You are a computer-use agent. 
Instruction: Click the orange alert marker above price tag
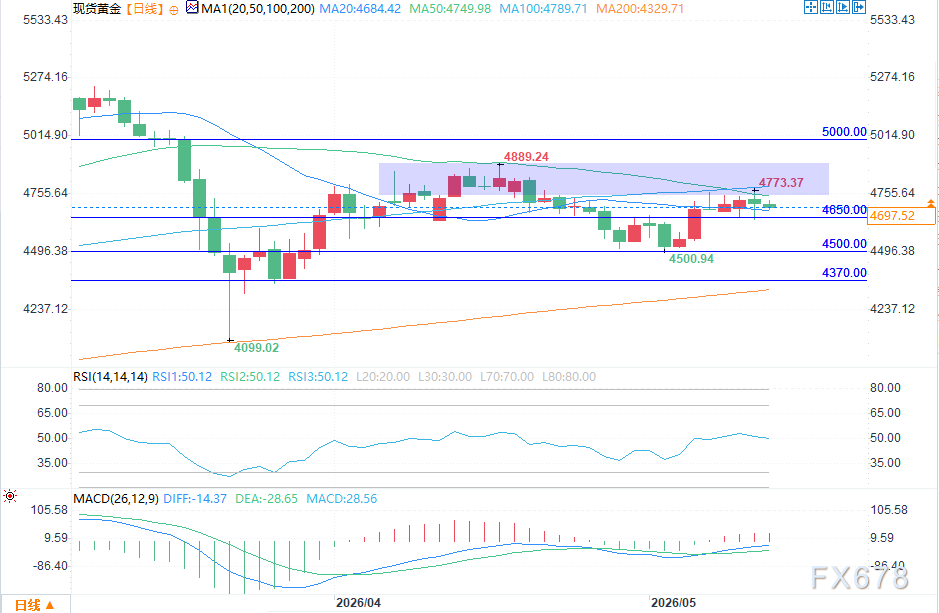[930, 204]
